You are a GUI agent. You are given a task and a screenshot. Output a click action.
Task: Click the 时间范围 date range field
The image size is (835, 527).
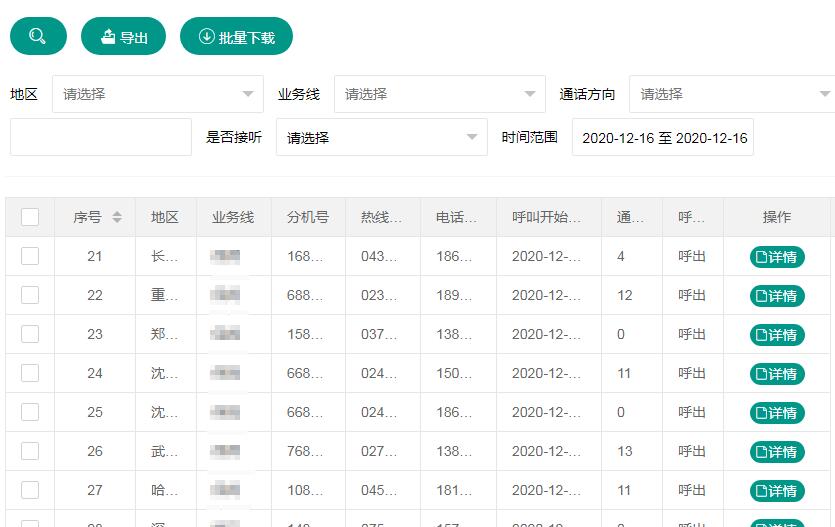[x=662, y=138]
